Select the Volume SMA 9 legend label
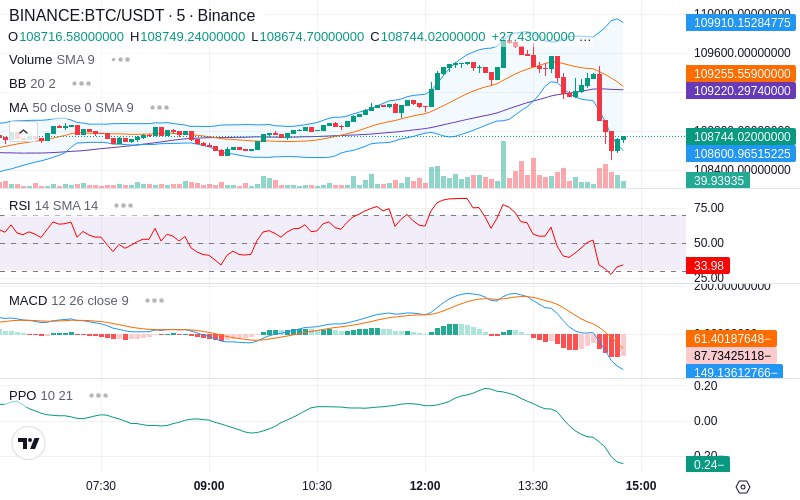 [x=52, y=60]
